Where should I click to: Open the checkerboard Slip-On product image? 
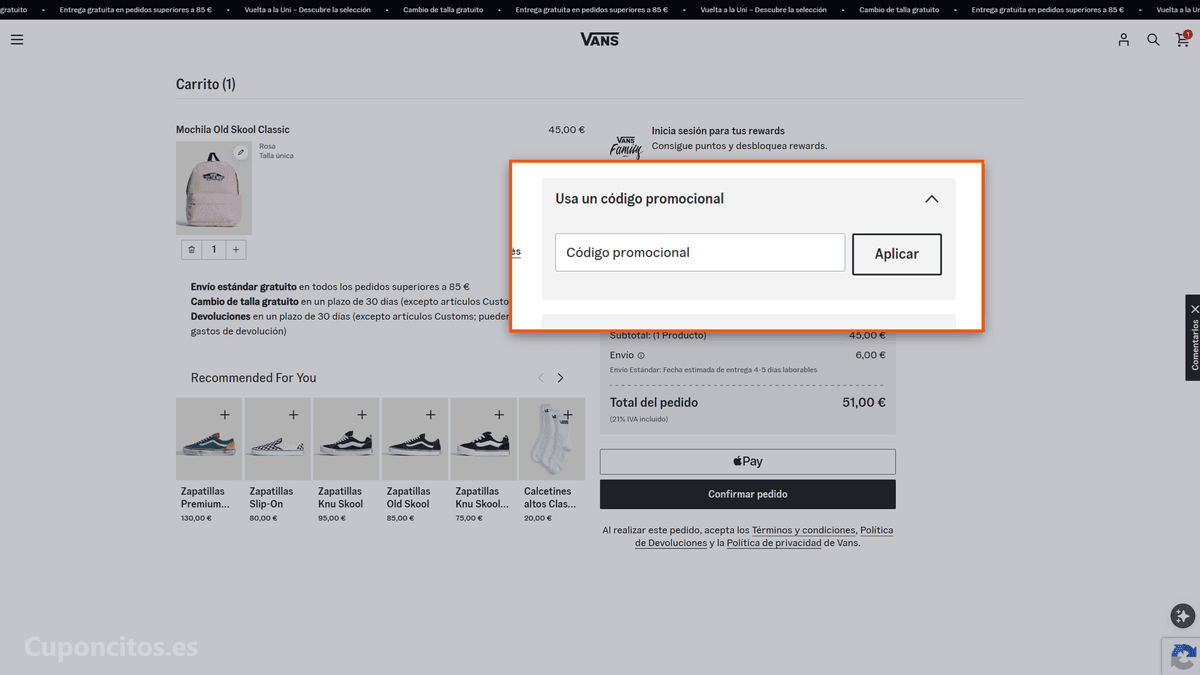coord(277,439)
